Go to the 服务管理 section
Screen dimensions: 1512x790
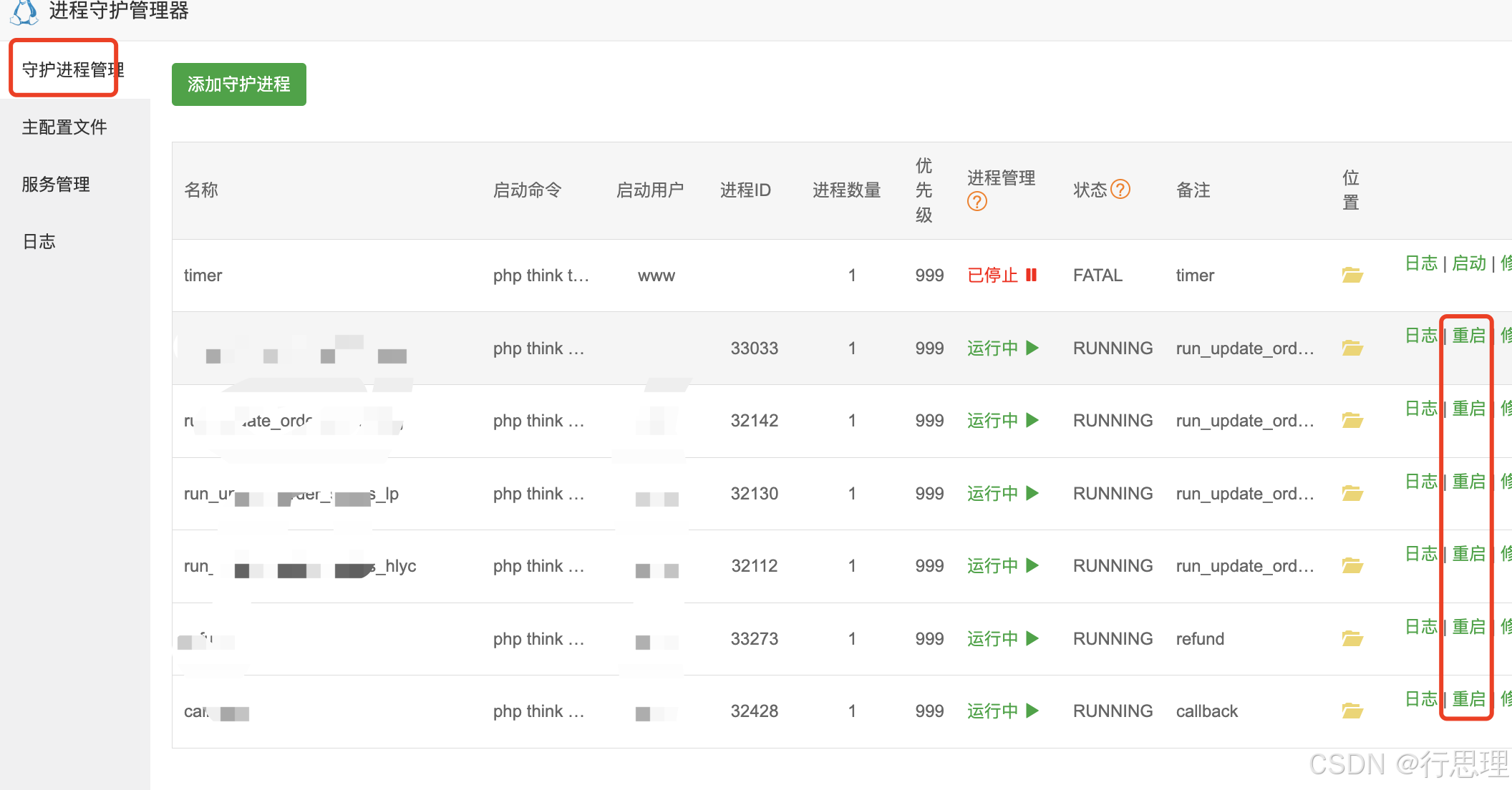(x=56, y=184)
